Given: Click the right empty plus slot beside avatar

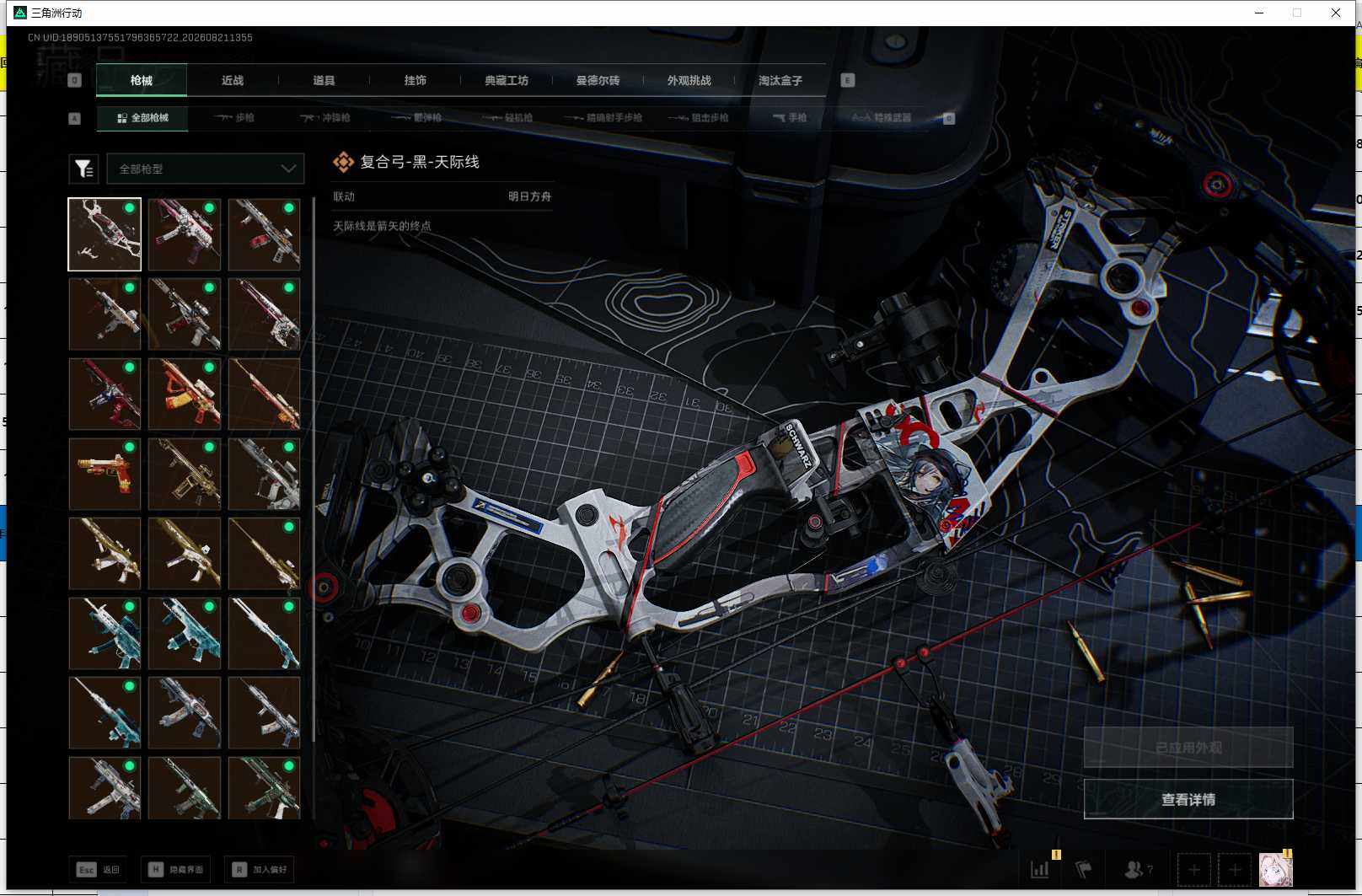Looking at the screenshot, I should (x=1235, y=869).
